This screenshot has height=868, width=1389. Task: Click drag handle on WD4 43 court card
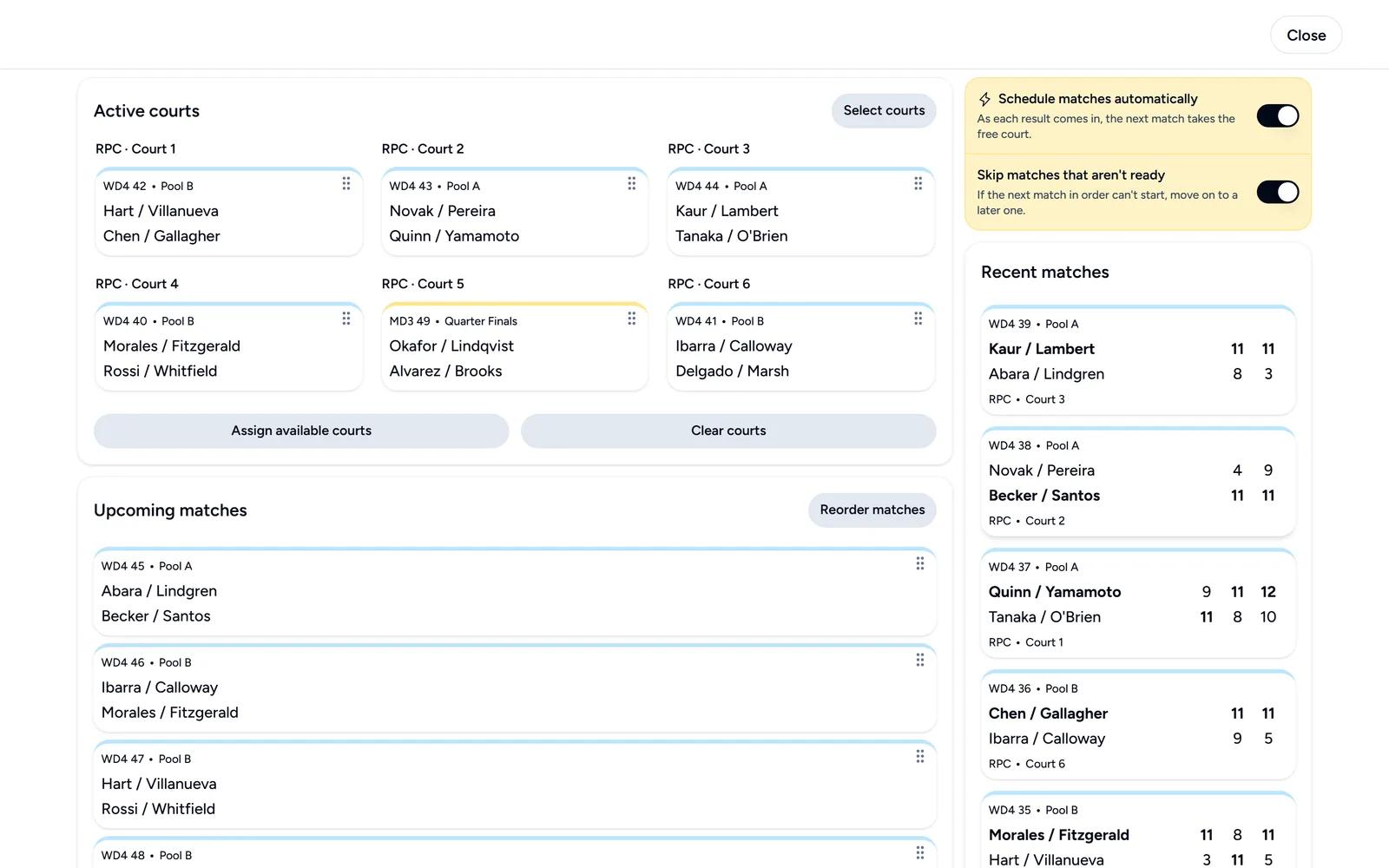[x=632, y=184]
